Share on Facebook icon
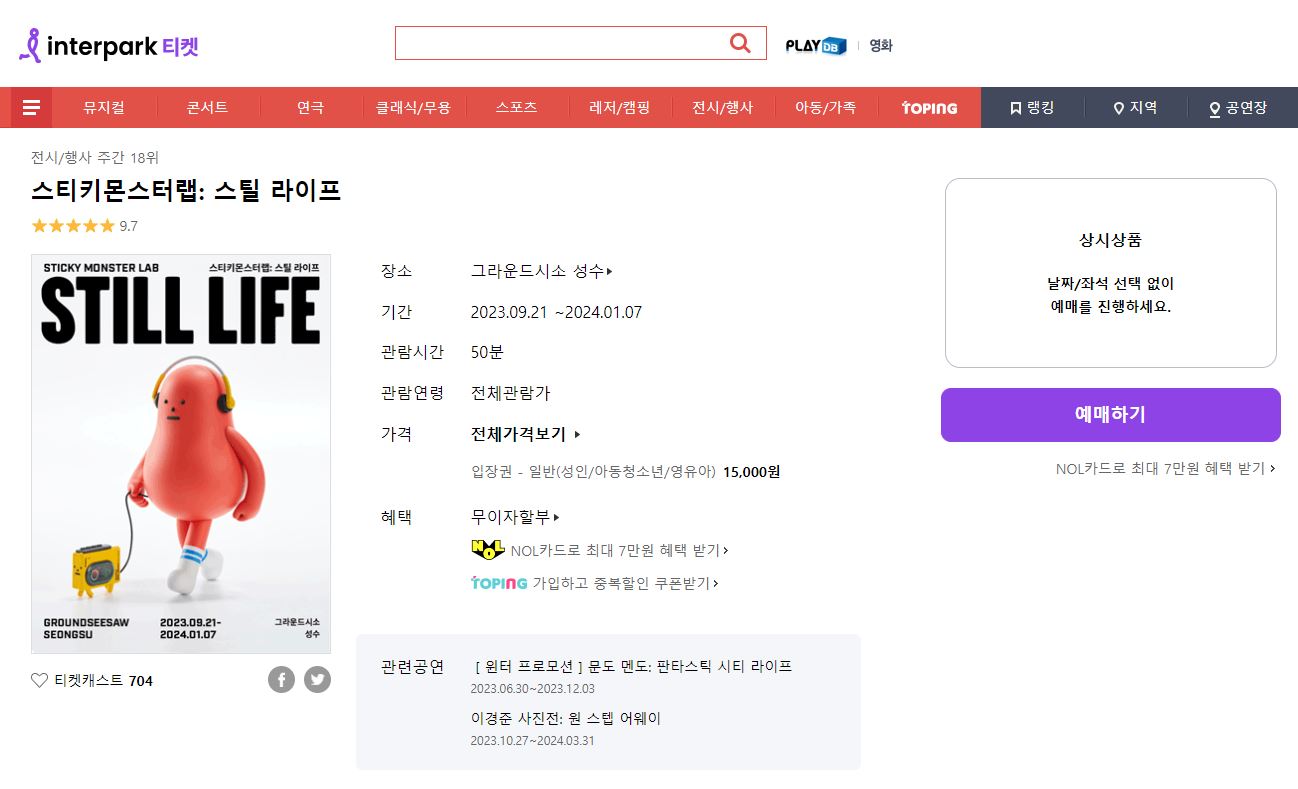The image size is (1298, 789). pyautogui.click(x=281, y=680)
